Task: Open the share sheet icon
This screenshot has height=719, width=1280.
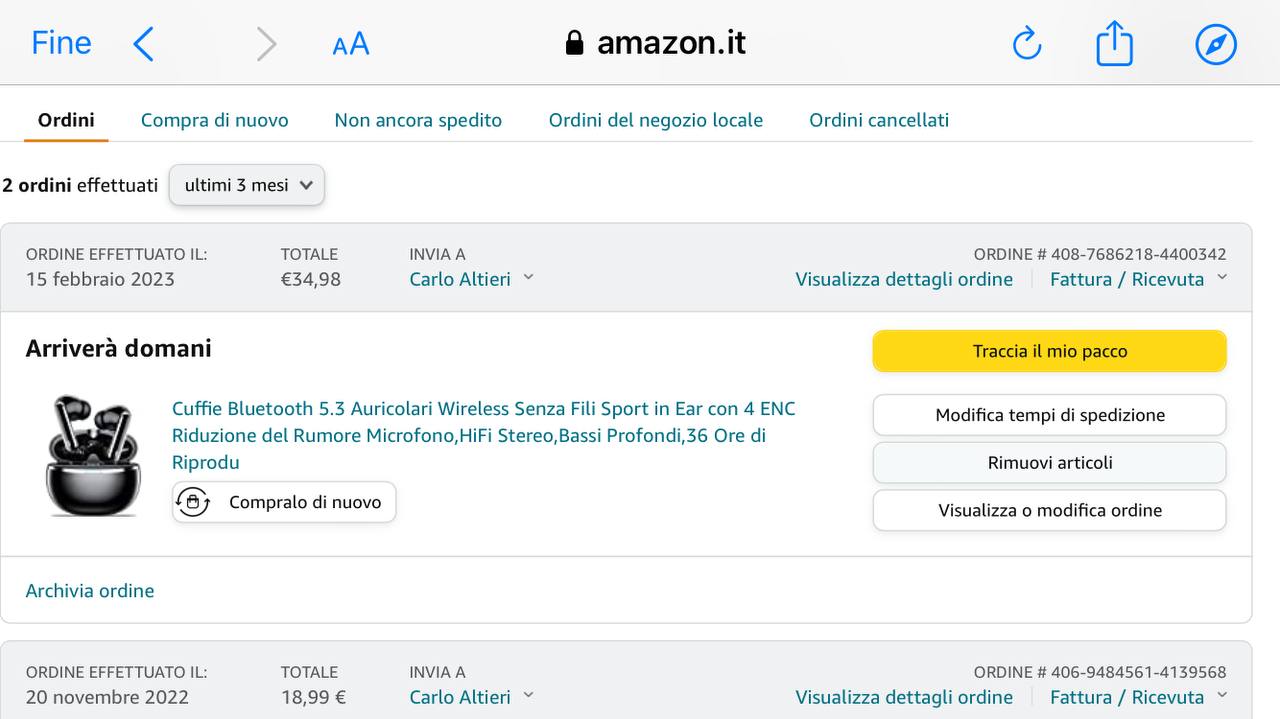Action: (x=1114, y=44)
